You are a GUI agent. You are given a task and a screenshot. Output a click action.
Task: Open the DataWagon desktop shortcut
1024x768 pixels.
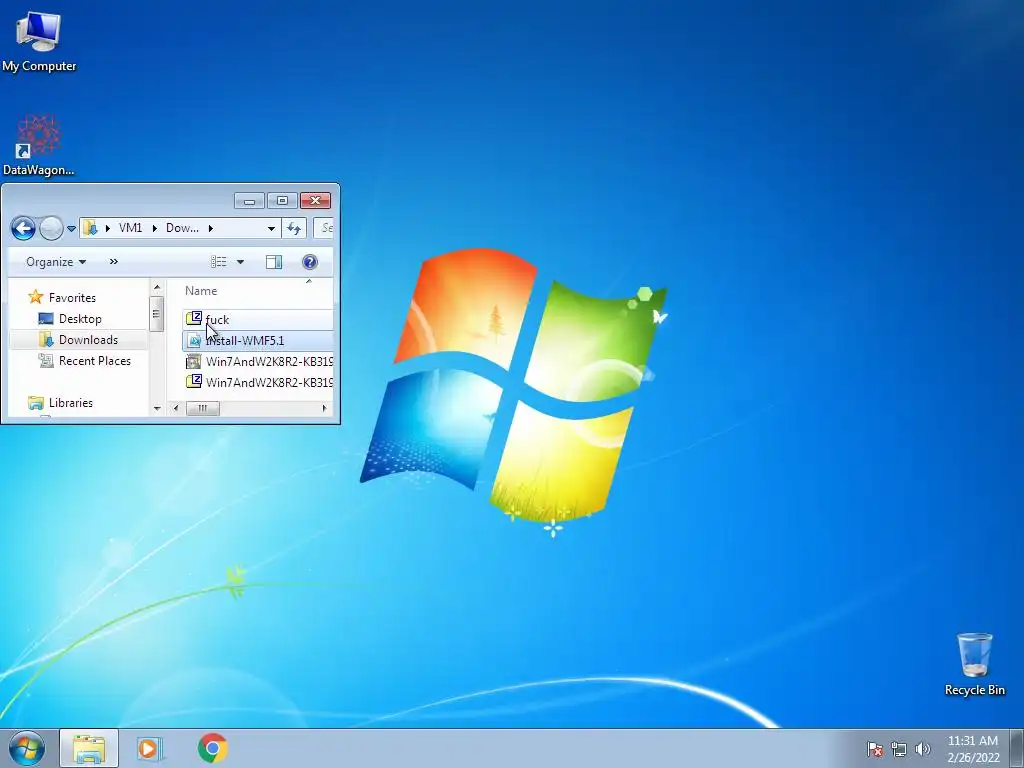pyautogui.click(x=39, y=145)
